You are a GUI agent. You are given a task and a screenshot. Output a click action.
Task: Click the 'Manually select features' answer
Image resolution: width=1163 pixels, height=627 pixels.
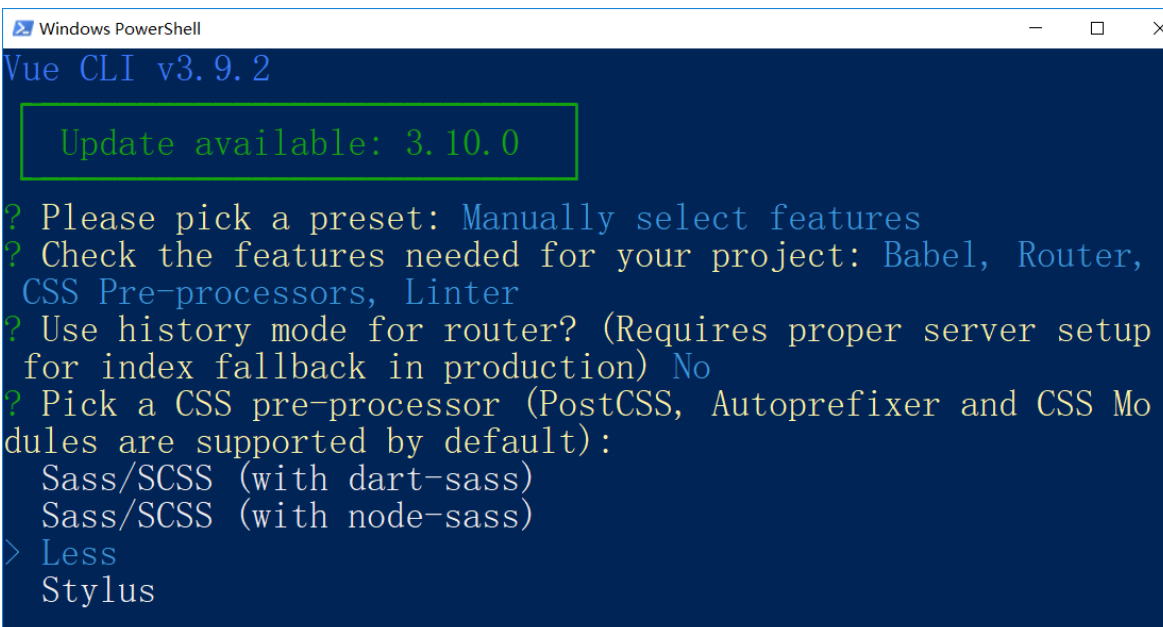691,218
